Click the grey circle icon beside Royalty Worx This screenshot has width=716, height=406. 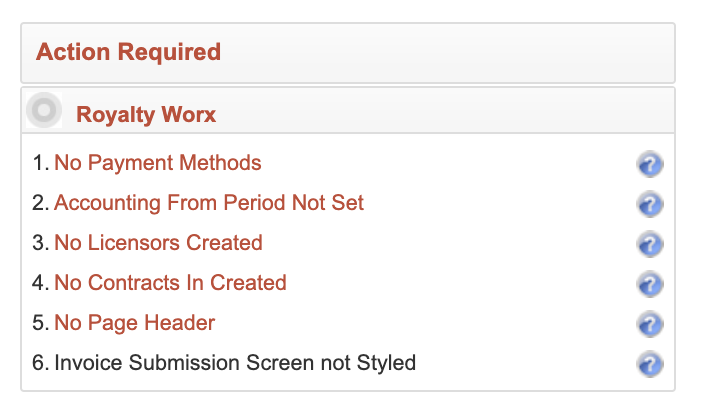pos(44,110)
